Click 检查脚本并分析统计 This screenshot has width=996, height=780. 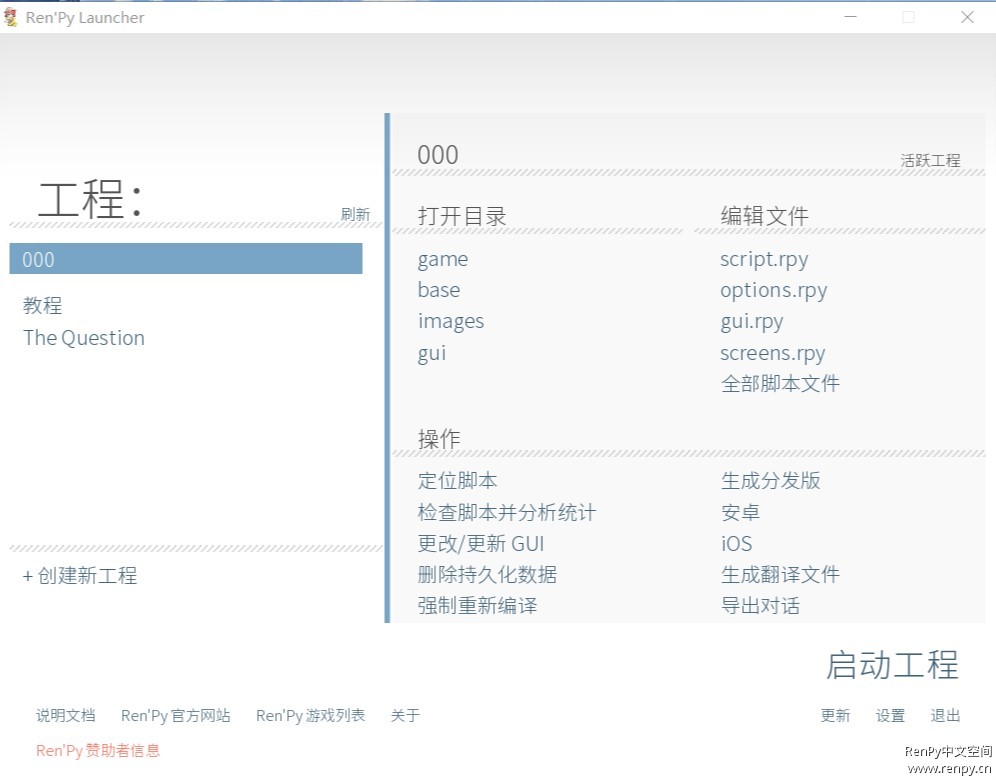point(507,512)
